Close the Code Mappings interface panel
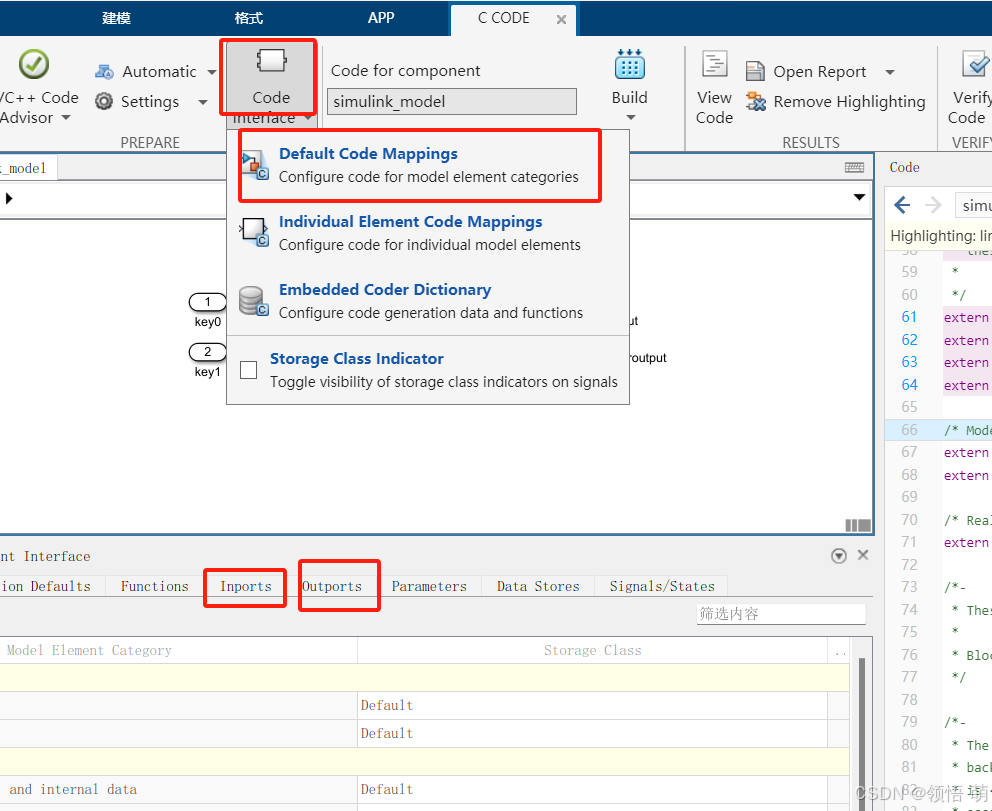 tap(863, 555)
